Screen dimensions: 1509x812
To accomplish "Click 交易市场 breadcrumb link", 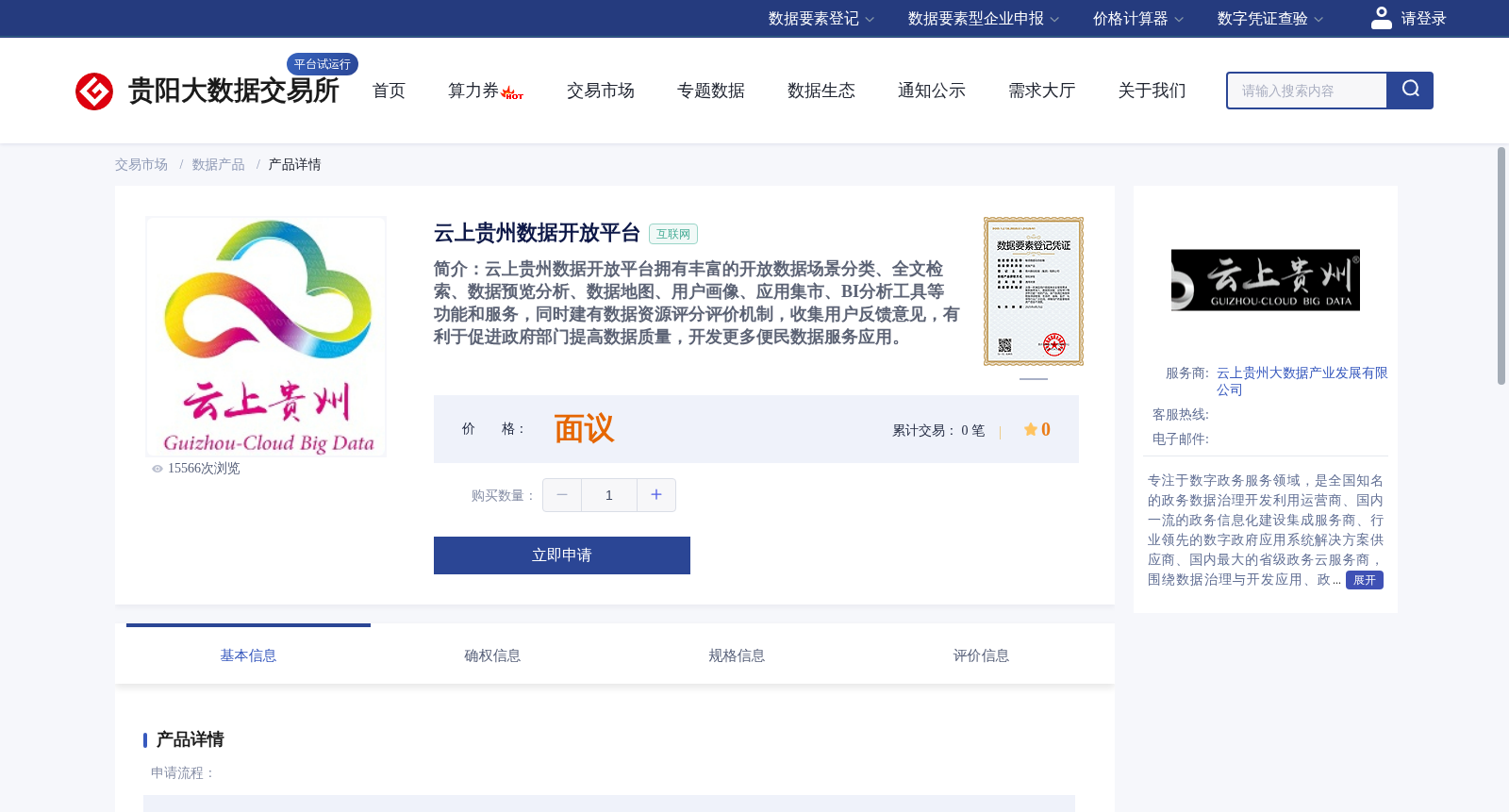I will (141, 165).
